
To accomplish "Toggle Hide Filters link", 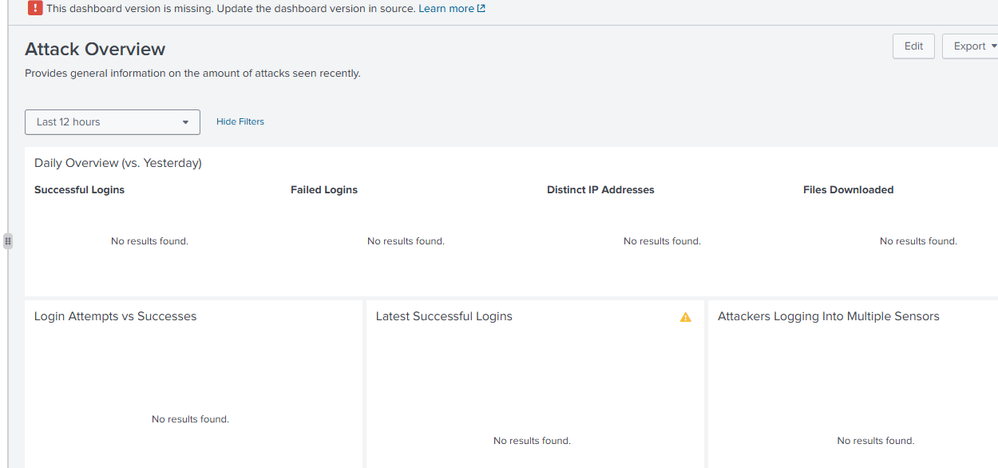I will point(240,122).
